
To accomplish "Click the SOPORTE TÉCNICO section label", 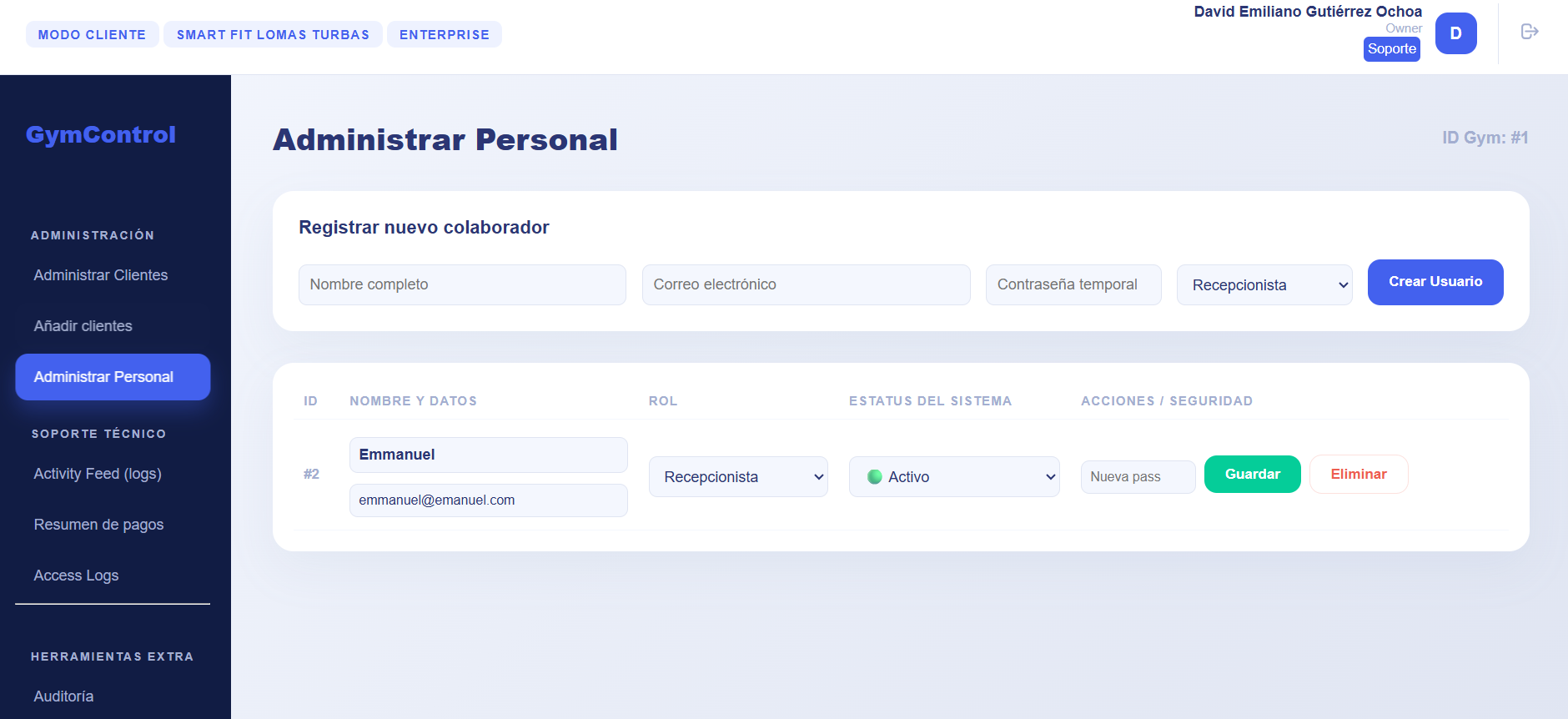I will coord(98,434).
